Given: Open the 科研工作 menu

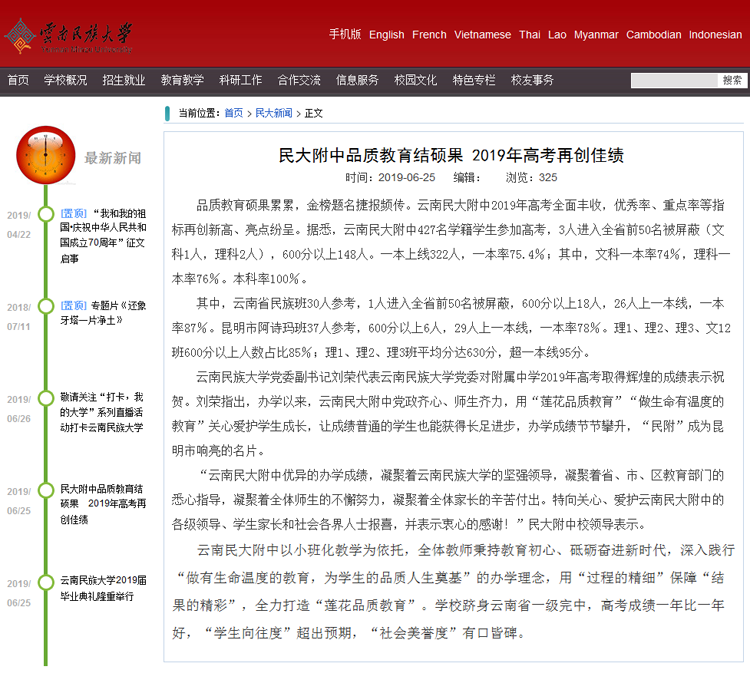Looking at the screenshot, I should [240, 80].
